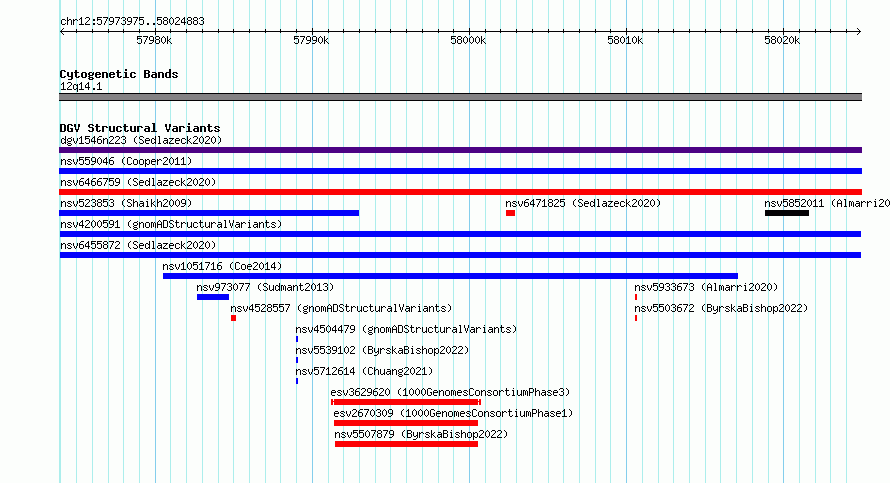The width and height of the screenshot is (890, 483).
Task: Click the blue nsv6455872 feature bar
Action: [x=460, y=255]
